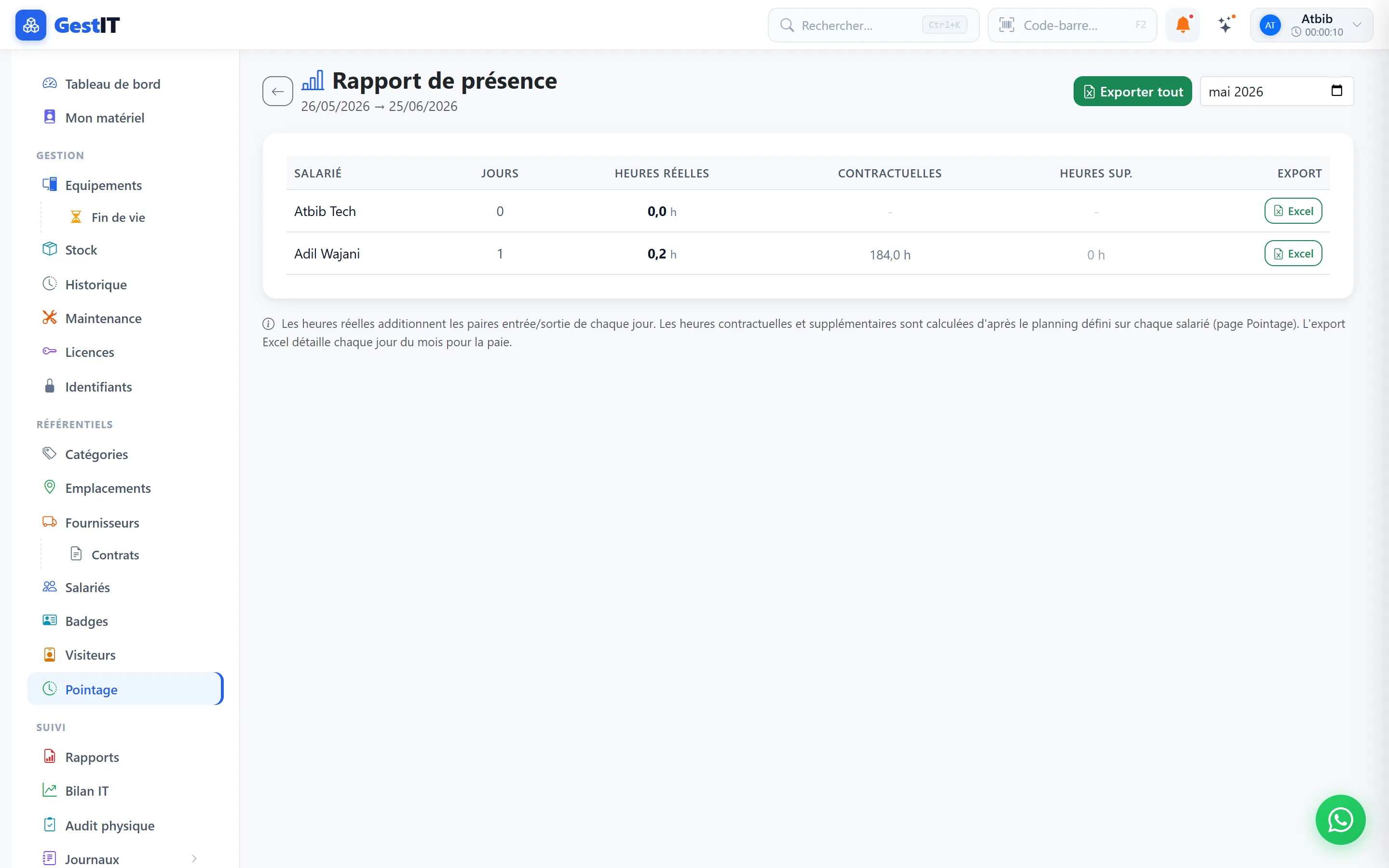This screenshot has height=868, width=1389.
Task: Open Catégories referential
Action: pyautogui.click(x=125, y=454)
